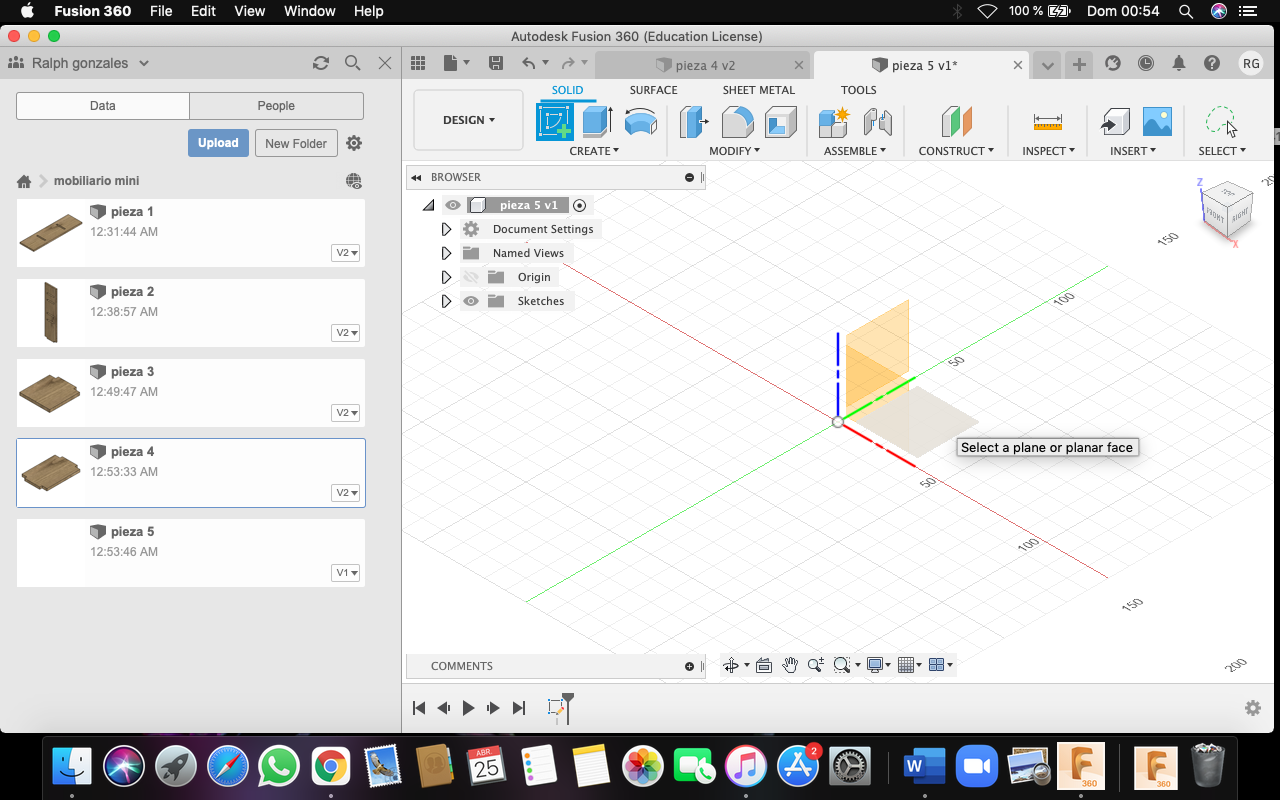Screen dimensions: 1280x800
Task: Select the Fillet tool icon
Action: click(737, 122)
